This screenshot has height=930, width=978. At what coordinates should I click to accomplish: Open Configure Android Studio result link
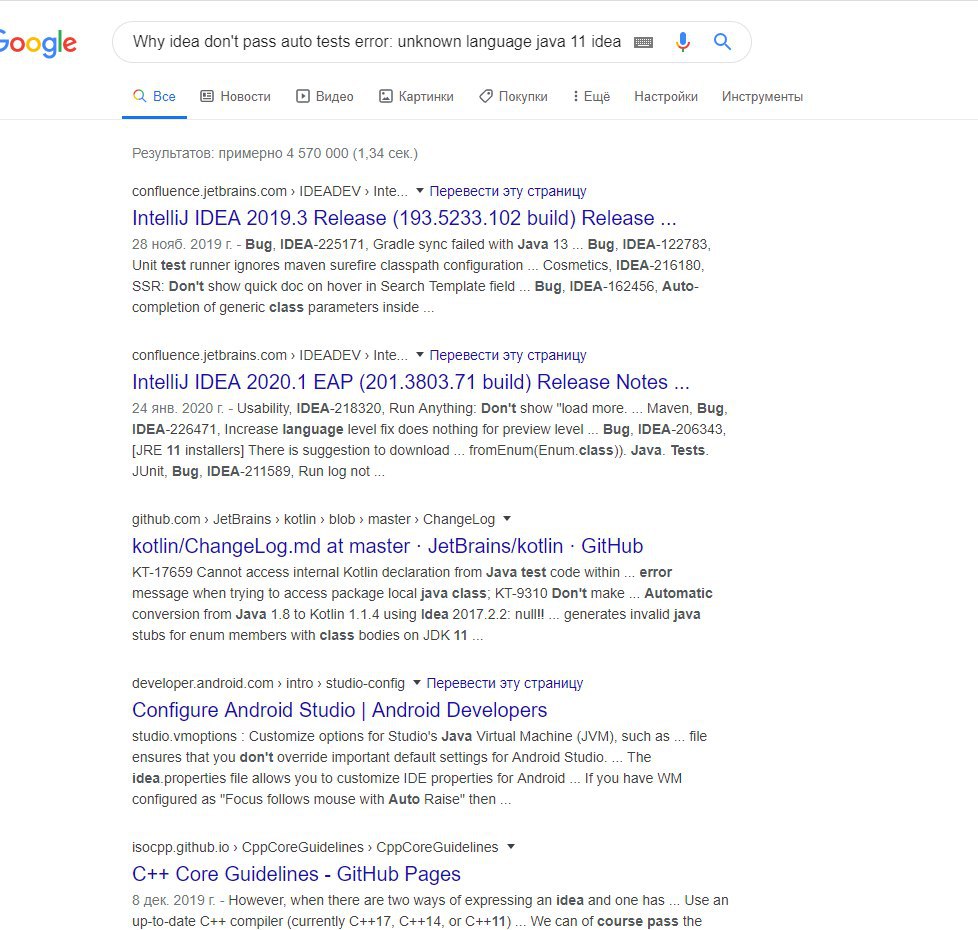(x=339, y=710)
